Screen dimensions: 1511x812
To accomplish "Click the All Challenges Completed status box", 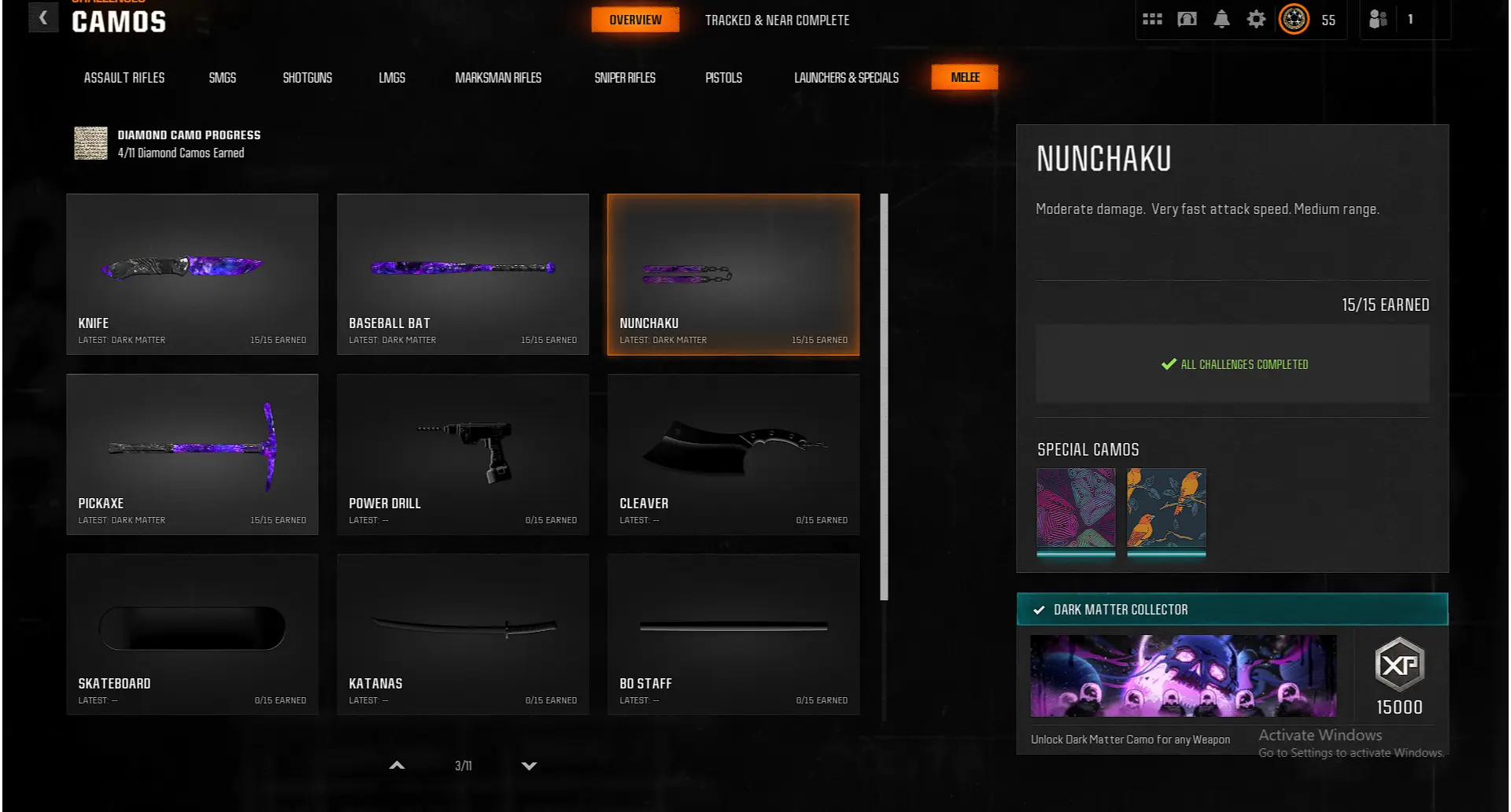I will [x=1232, y=364].
